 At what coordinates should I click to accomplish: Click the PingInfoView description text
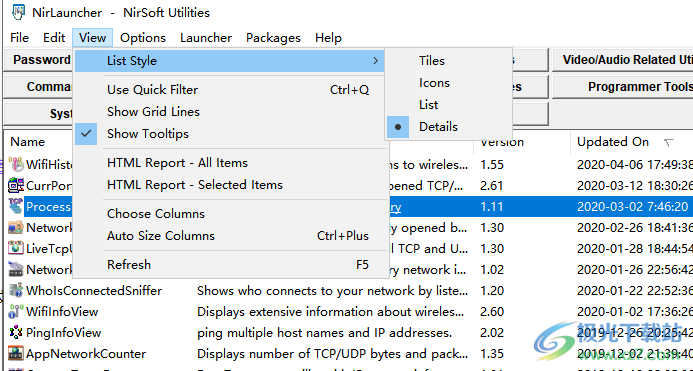point(324,333)
